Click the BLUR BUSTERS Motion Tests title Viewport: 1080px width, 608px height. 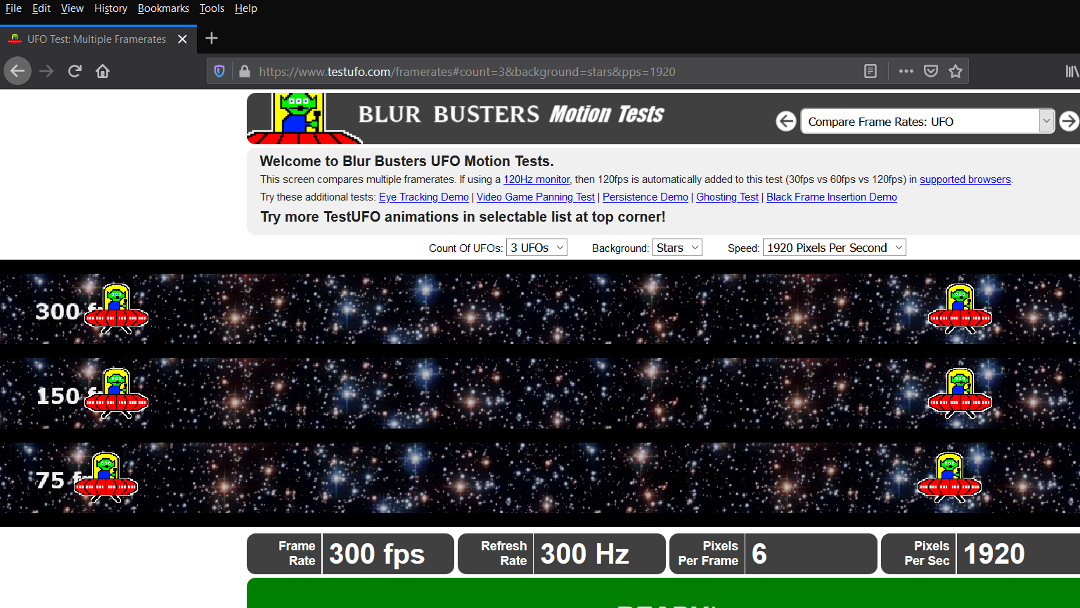click(510, 114)
